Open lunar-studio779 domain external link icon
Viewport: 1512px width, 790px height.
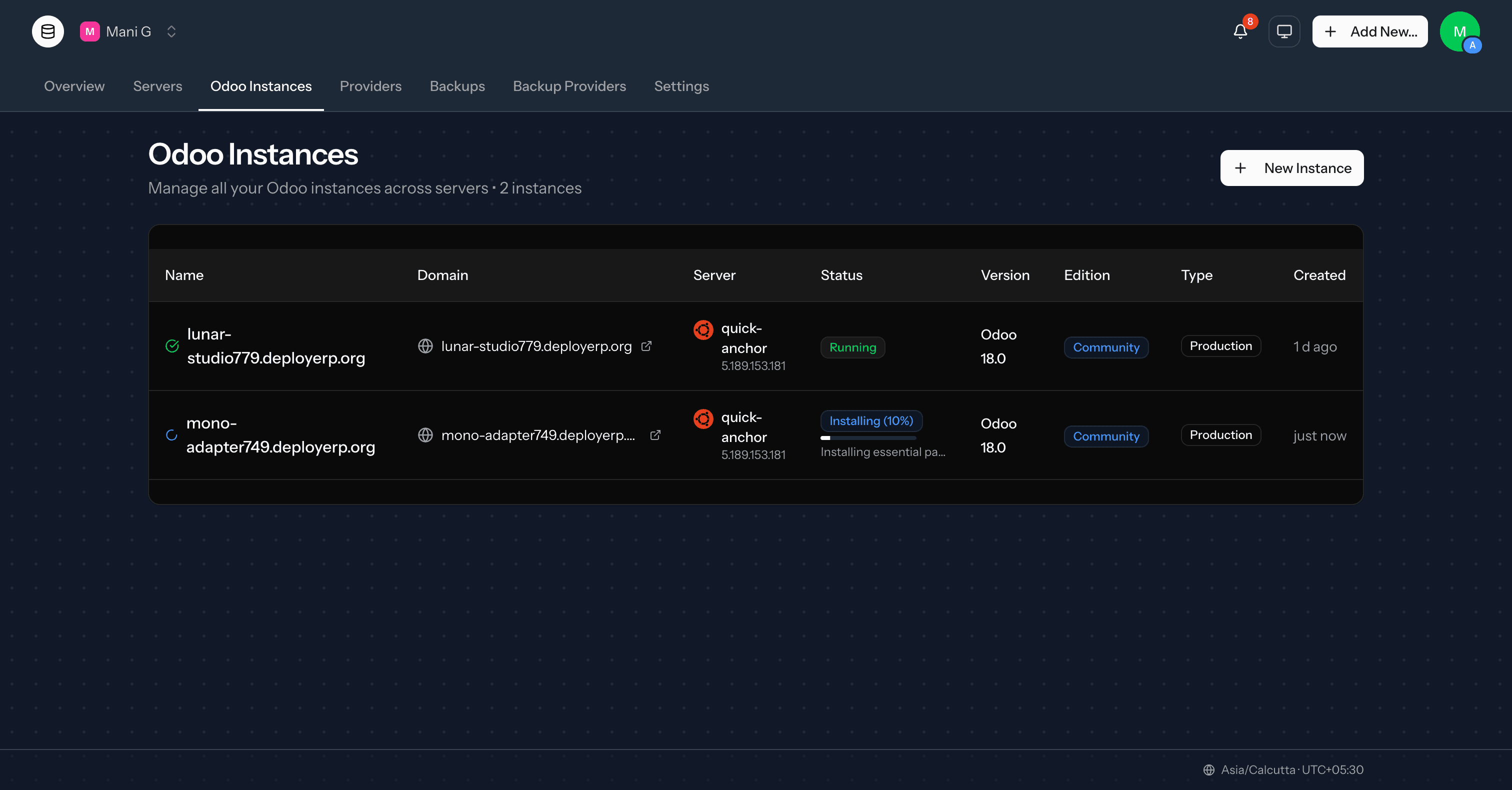(646, 346)
